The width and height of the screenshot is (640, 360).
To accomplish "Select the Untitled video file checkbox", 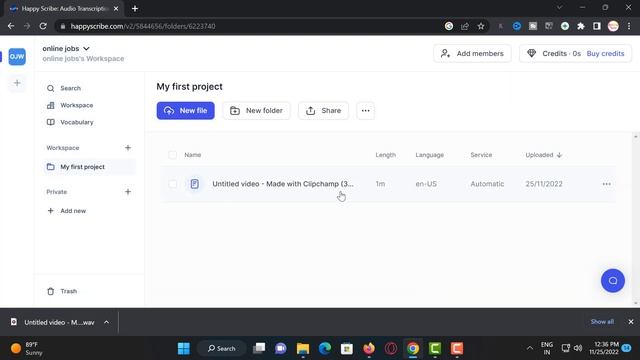I will [173, 184].
